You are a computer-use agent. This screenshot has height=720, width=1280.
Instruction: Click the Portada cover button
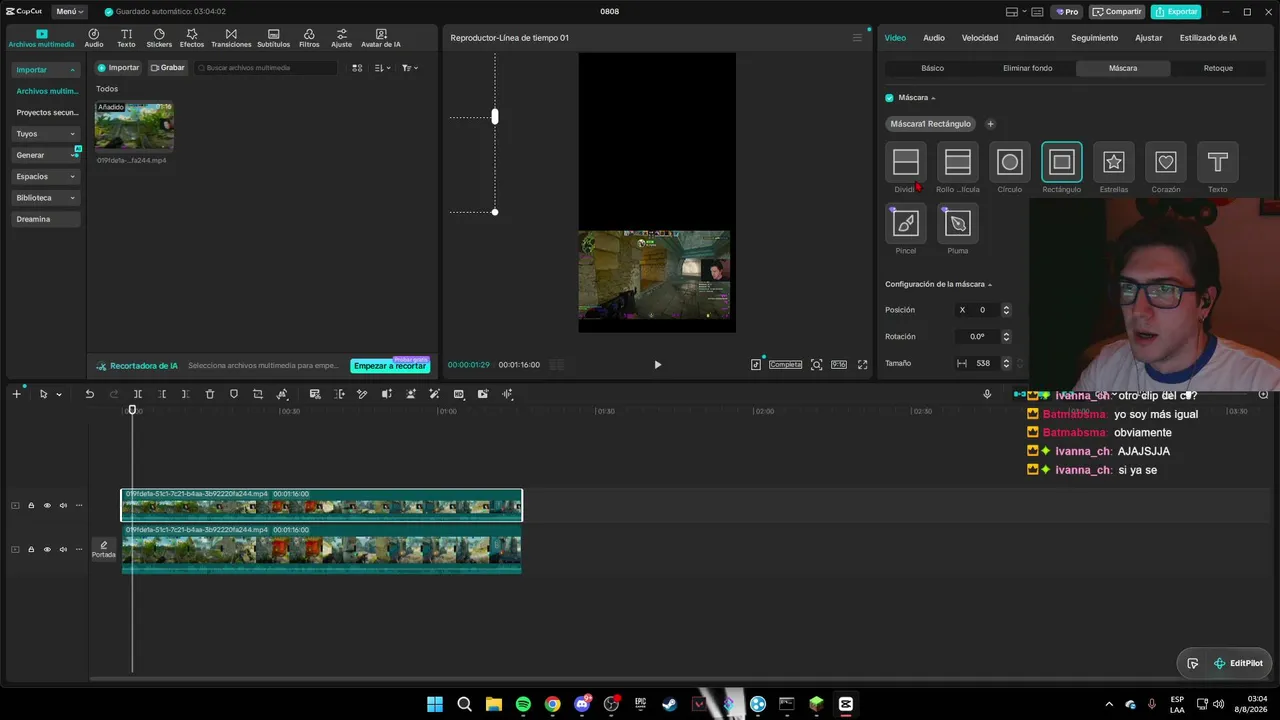tap(104, 549)
